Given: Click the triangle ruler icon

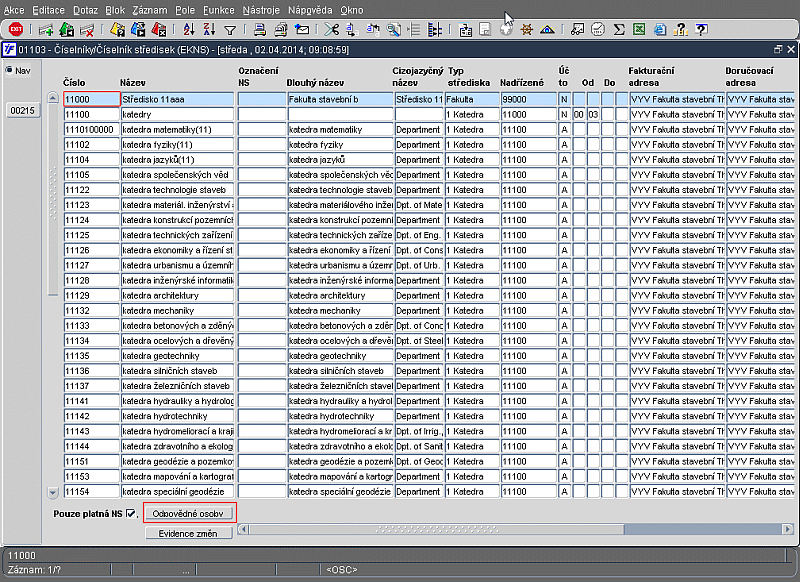Looking at the screenshot, I should pos(547,30).
